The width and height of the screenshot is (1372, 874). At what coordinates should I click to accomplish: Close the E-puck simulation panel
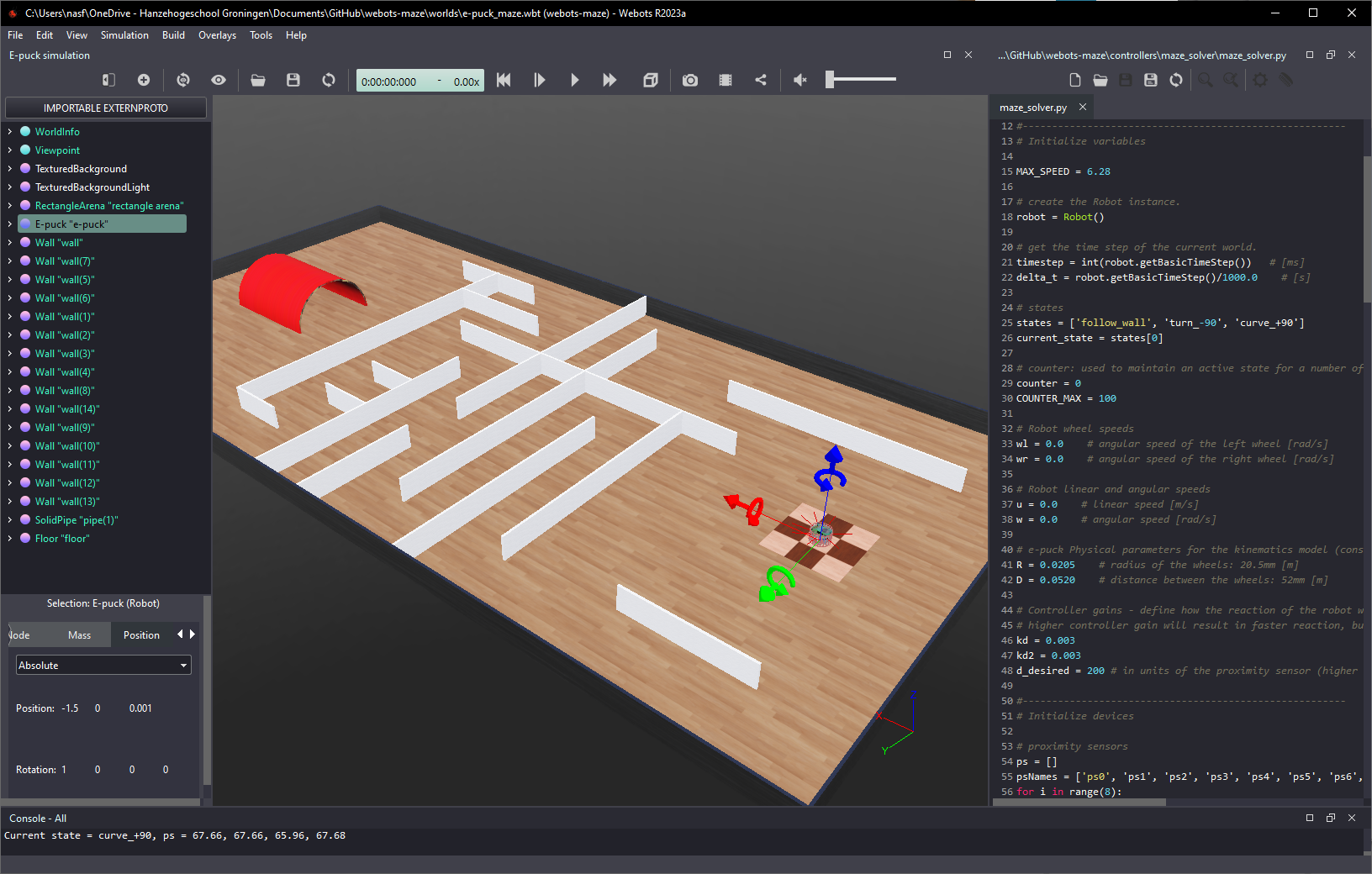click(x=968, y=55)
